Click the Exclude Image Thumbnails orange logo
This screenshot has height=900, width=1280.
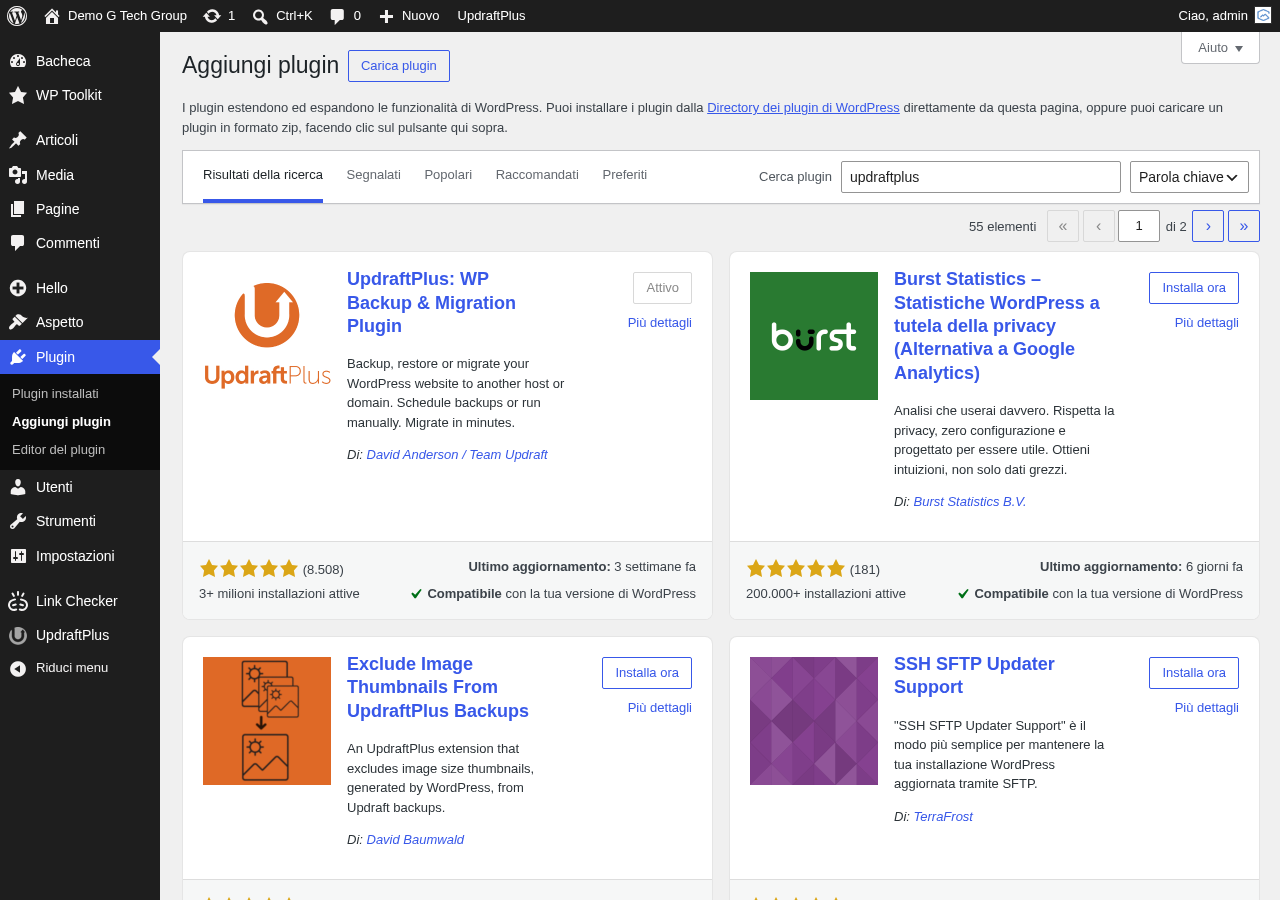[x=267, y=721]
